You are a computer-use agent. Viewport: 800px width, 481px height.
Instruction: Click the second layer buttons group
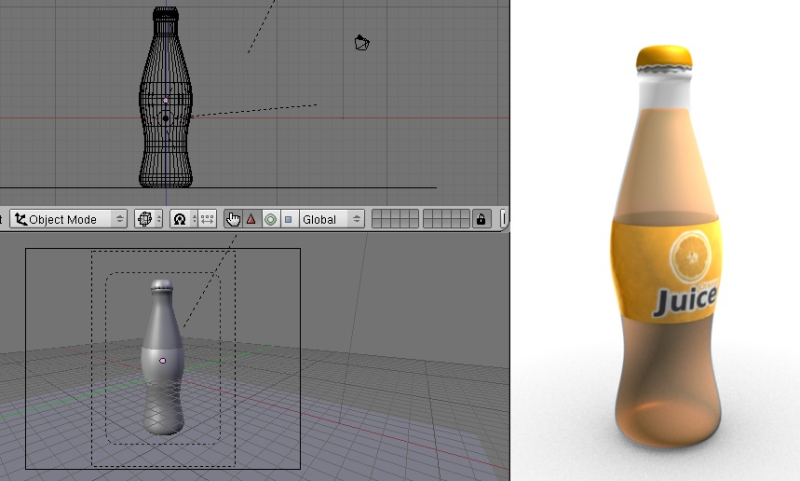[x=446, y=219]
